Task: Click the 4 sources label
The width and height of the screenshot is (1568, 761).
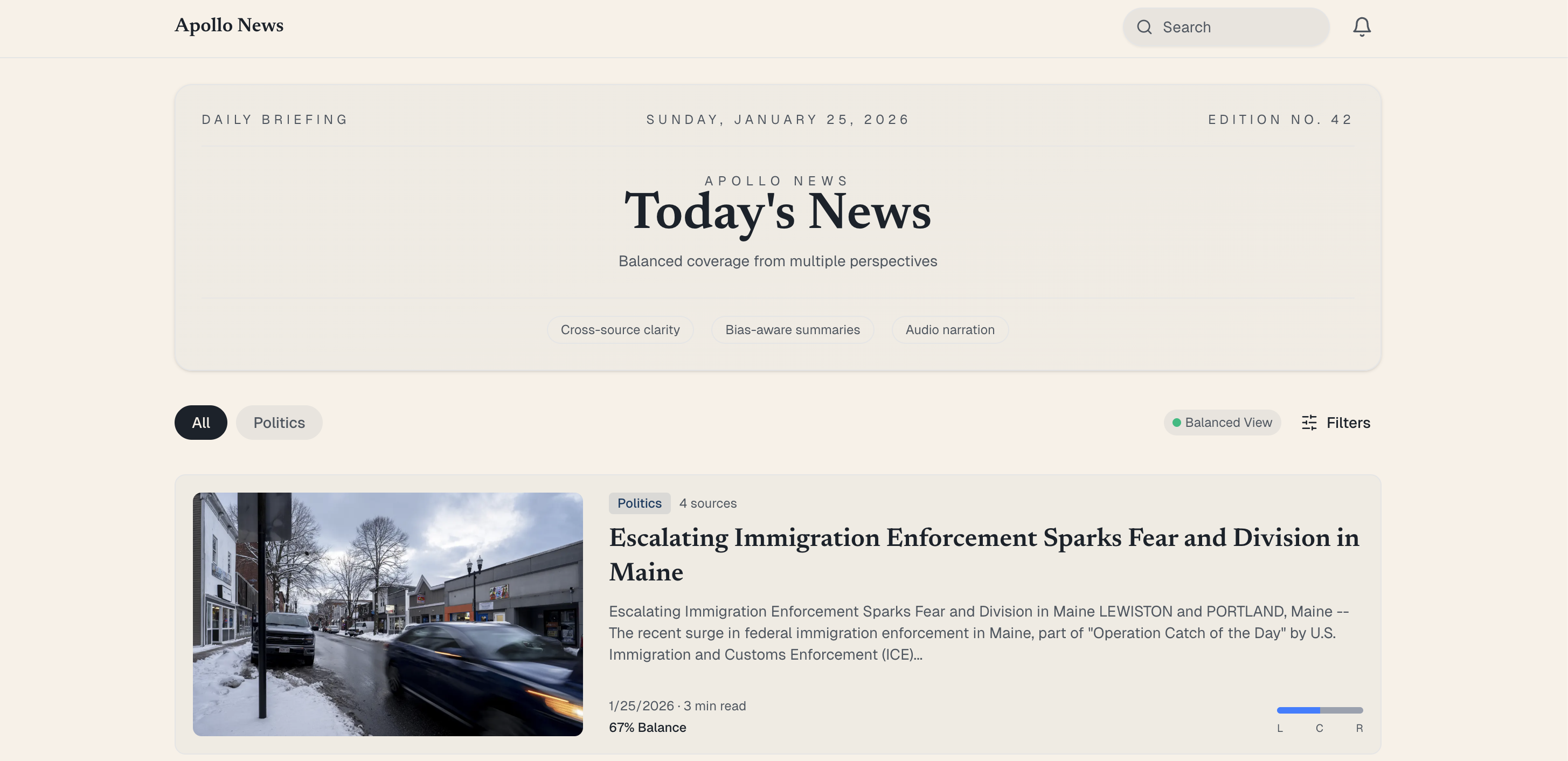Action: pyautogui.click(x=708, y=503)
